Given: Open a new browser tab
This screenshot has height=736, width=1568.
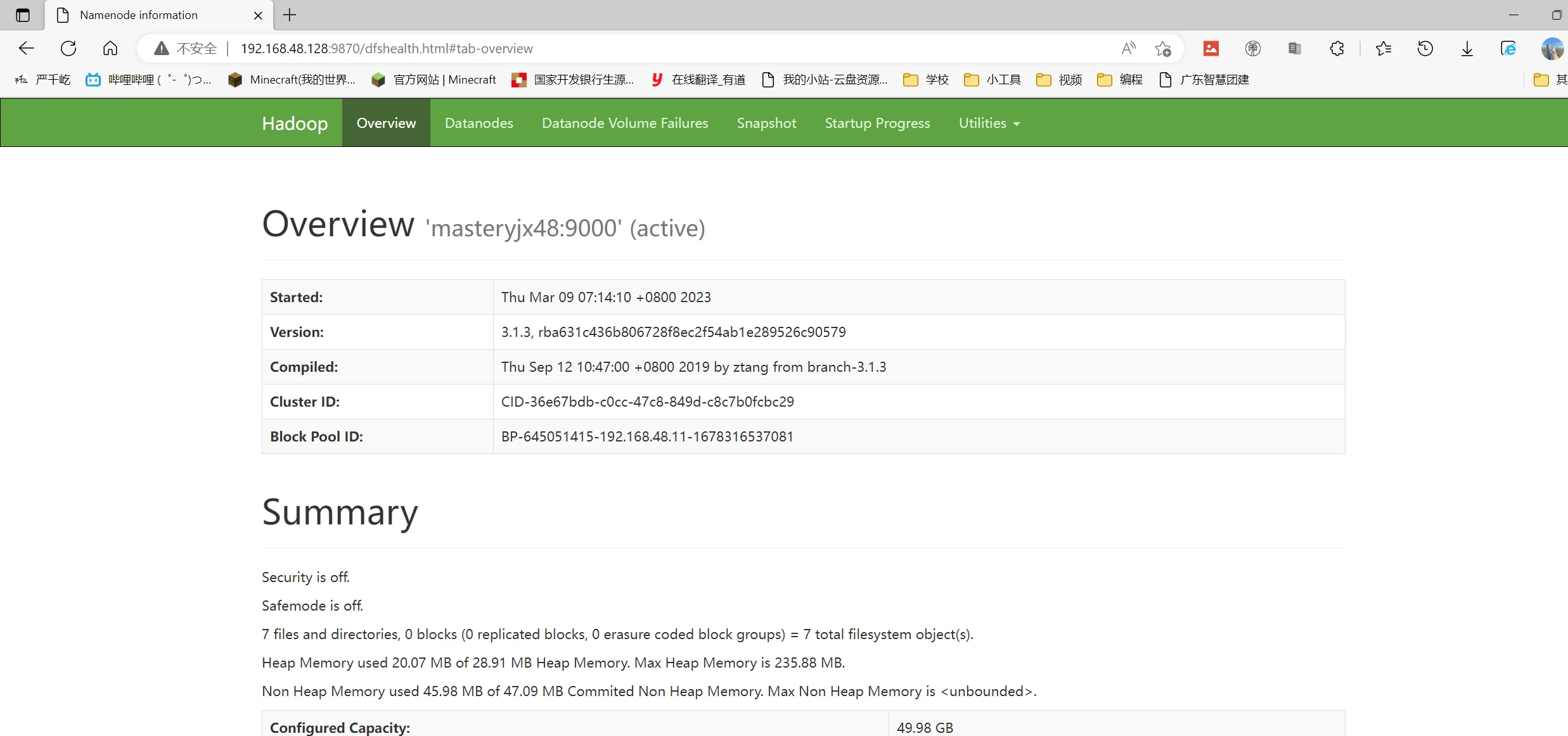Looking at the screenshot, I should (290, 15).
